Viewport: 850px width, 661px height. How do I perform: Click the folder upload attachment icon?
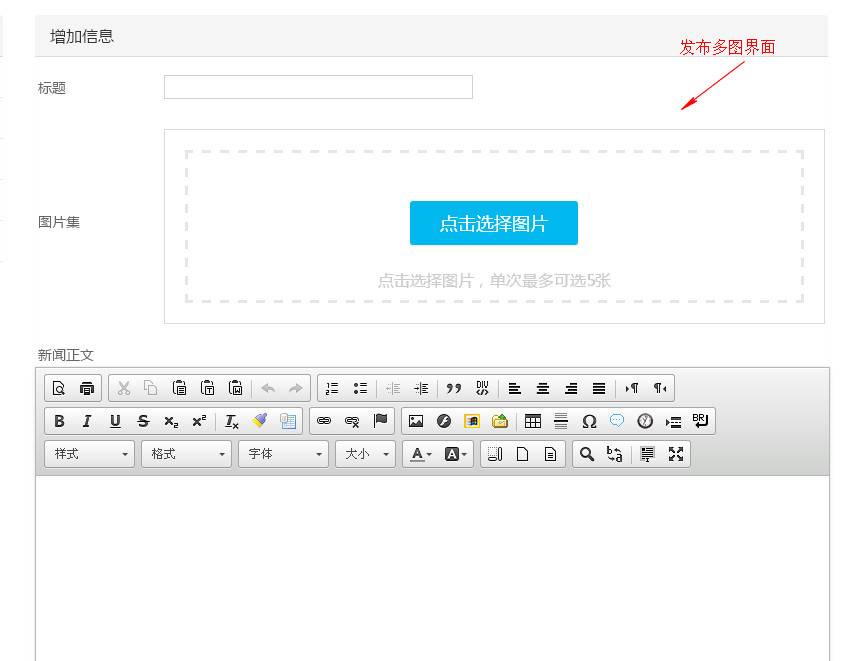point(500,421)
